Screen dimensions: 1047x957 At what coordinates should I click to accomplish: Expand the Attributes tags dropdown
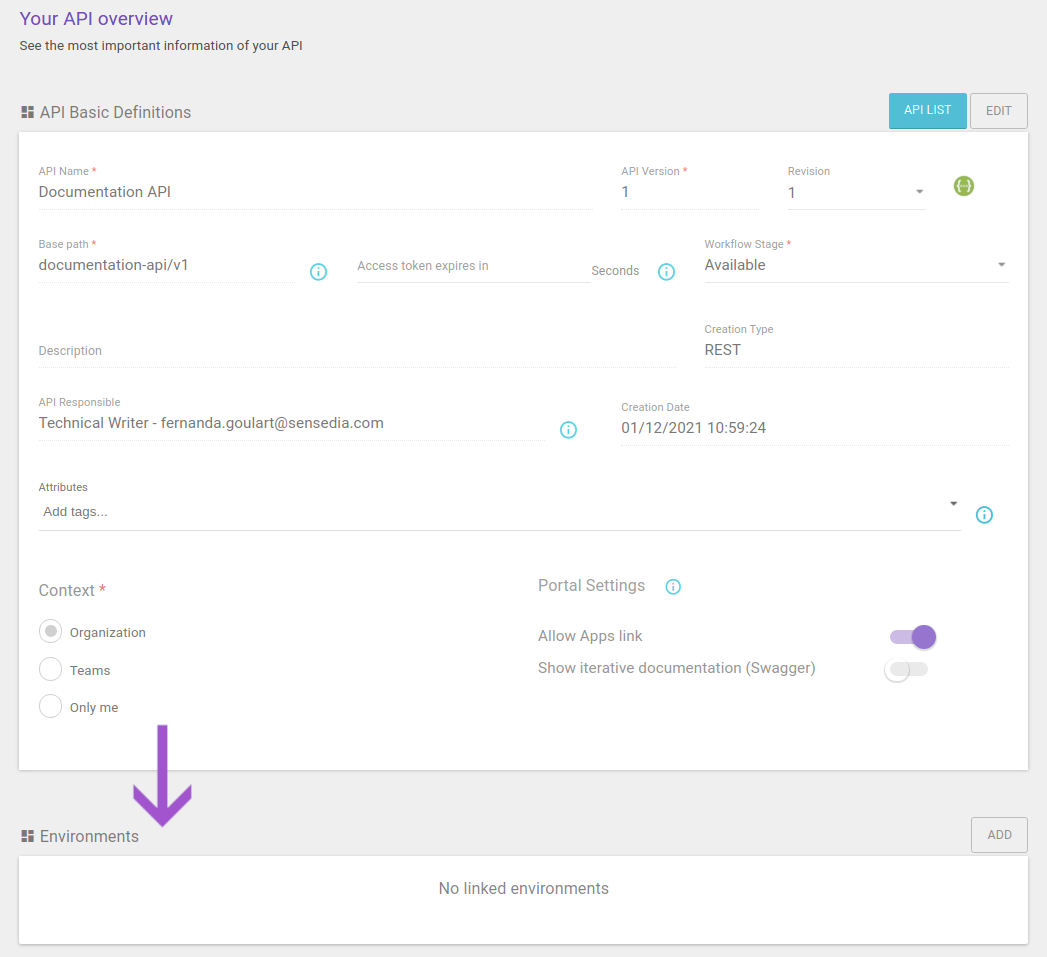click(953, 504)
